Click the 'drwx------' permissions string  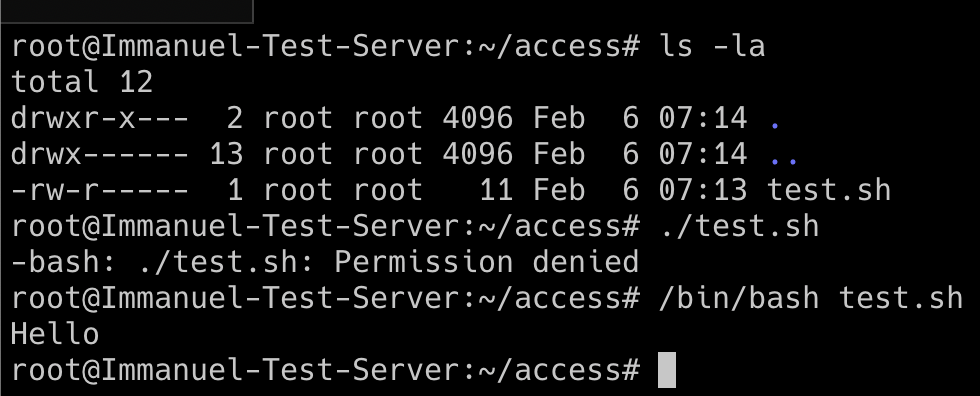[x=99, y=154]
